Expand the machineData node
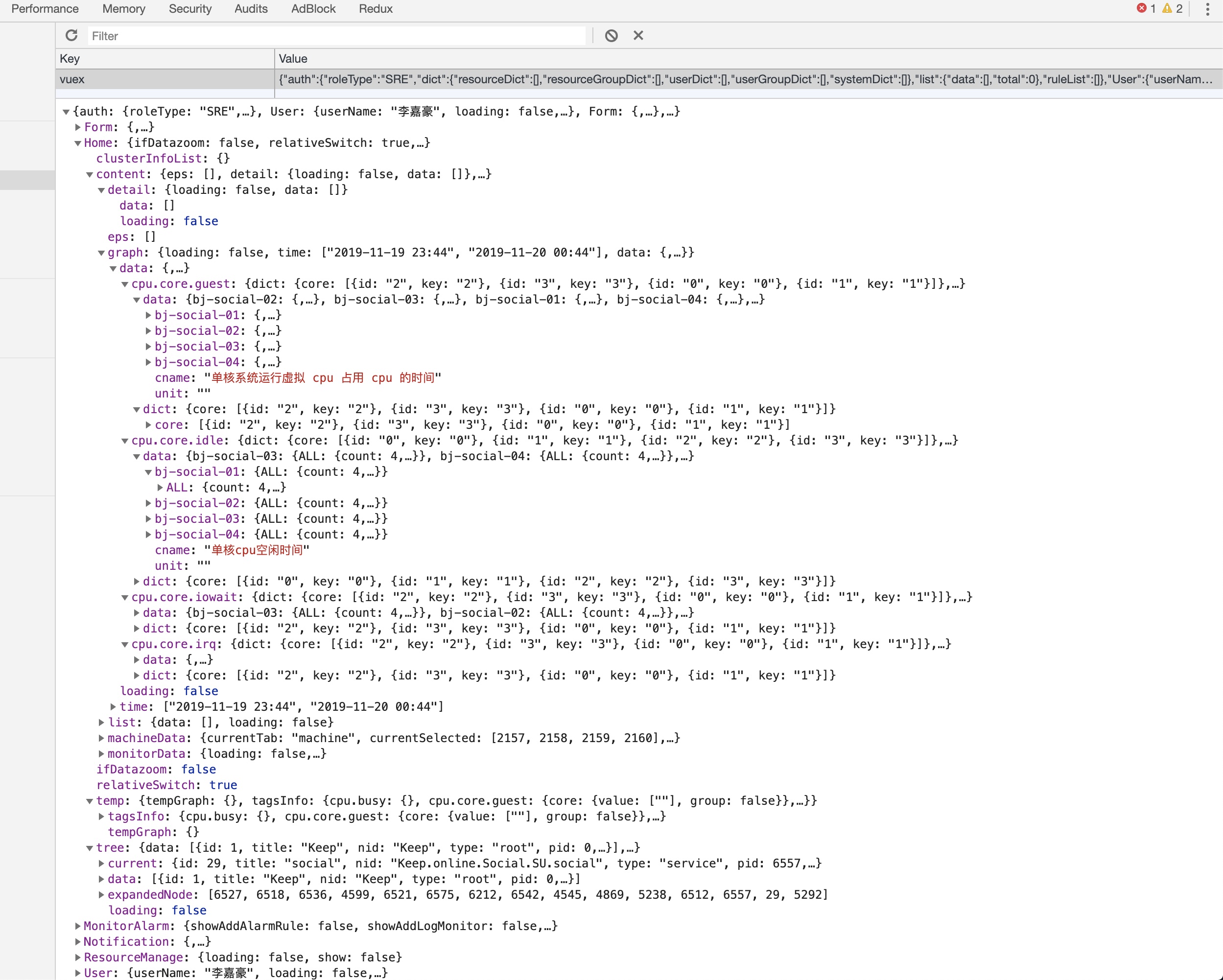1223x980 pixels. tap(101, 738)
